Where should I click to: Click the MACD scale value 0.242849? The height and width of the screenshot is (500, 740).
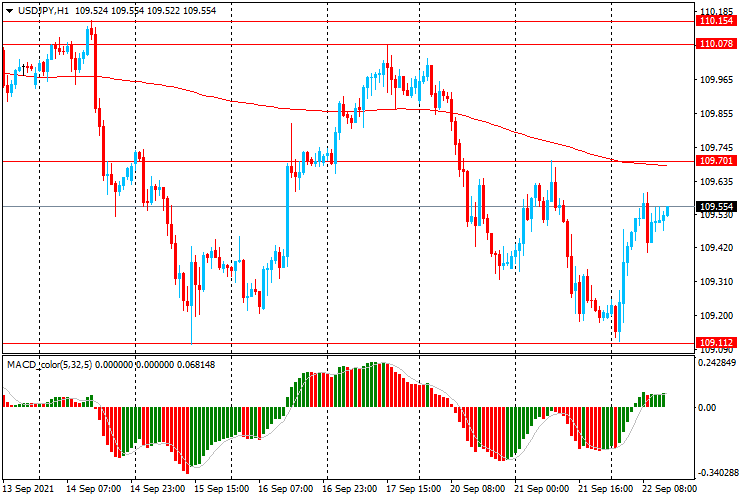pos(717,363)
